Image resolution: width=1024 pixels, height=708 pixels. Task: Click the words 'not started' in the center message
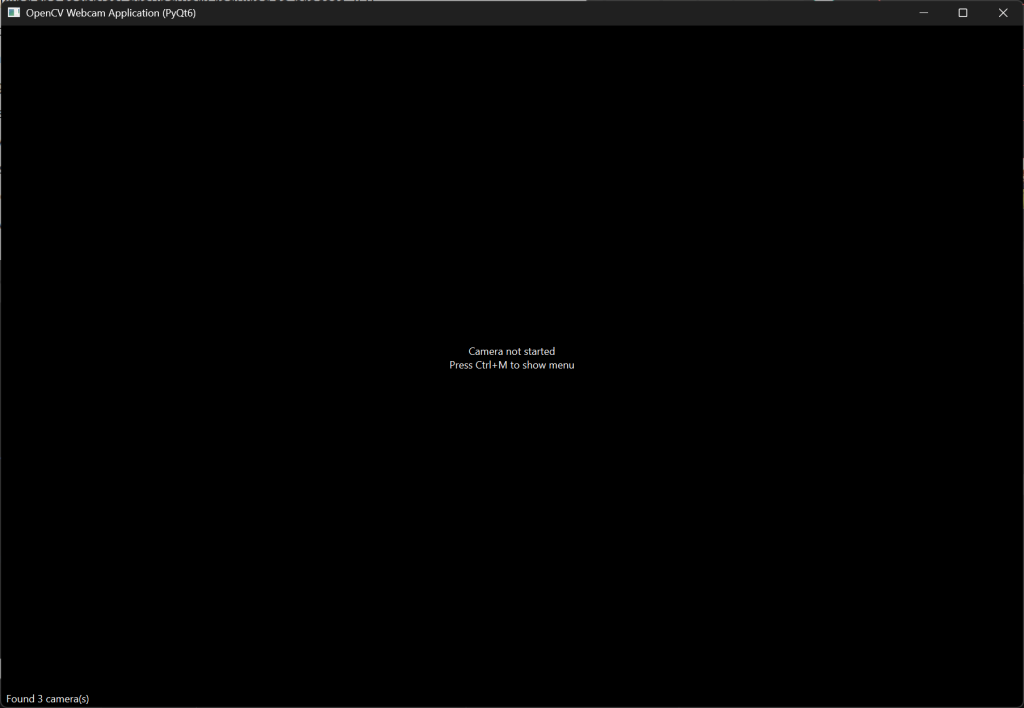pos(531,351)
